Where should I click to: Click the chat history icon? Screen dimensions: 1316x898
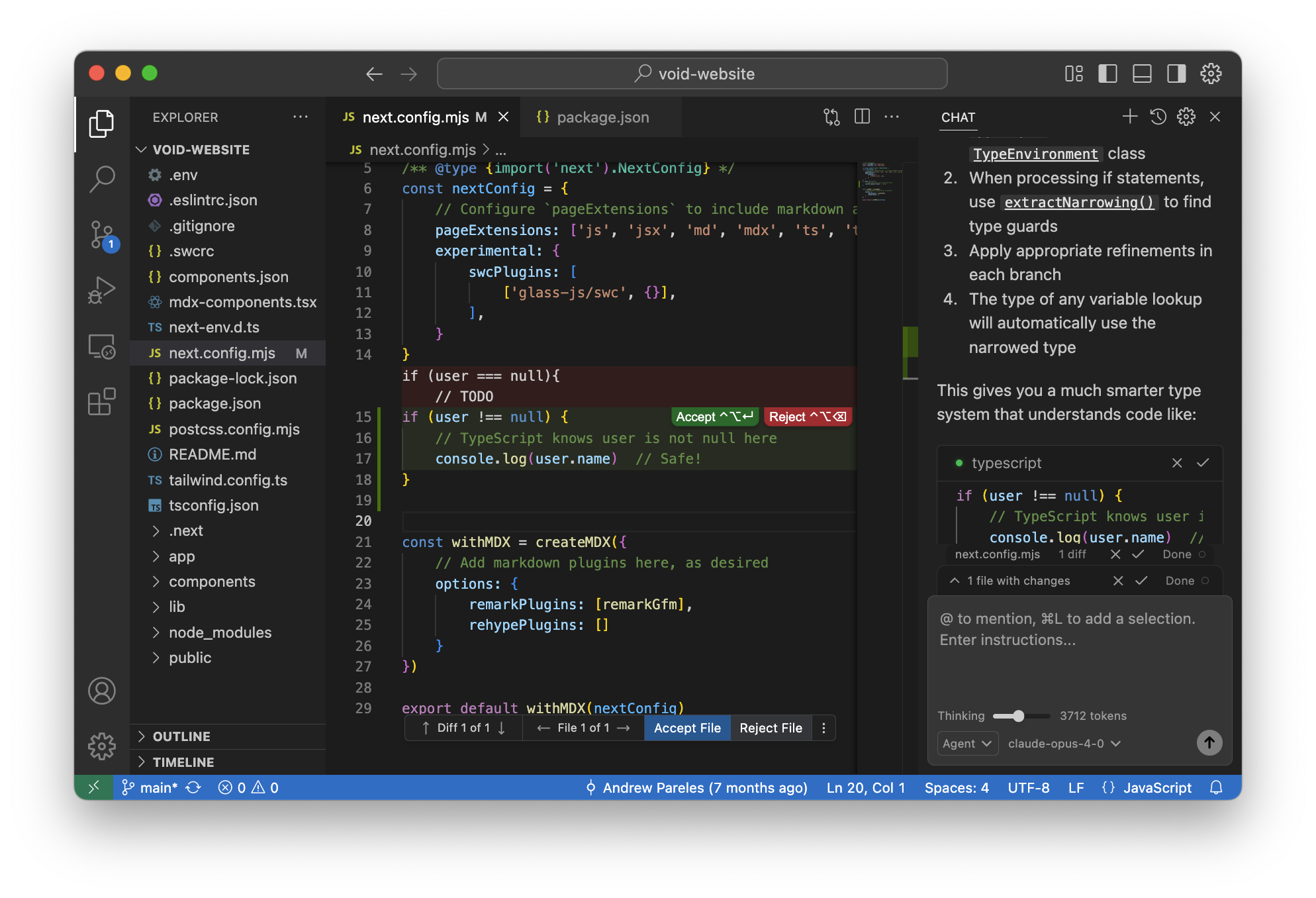pos(1158,117)
